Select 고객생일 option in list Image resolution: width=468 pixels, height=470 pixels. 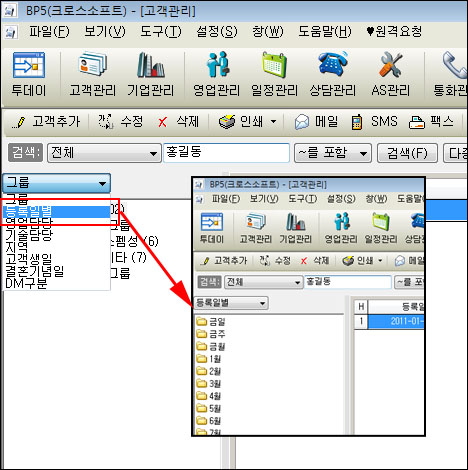tap(29, 259)
